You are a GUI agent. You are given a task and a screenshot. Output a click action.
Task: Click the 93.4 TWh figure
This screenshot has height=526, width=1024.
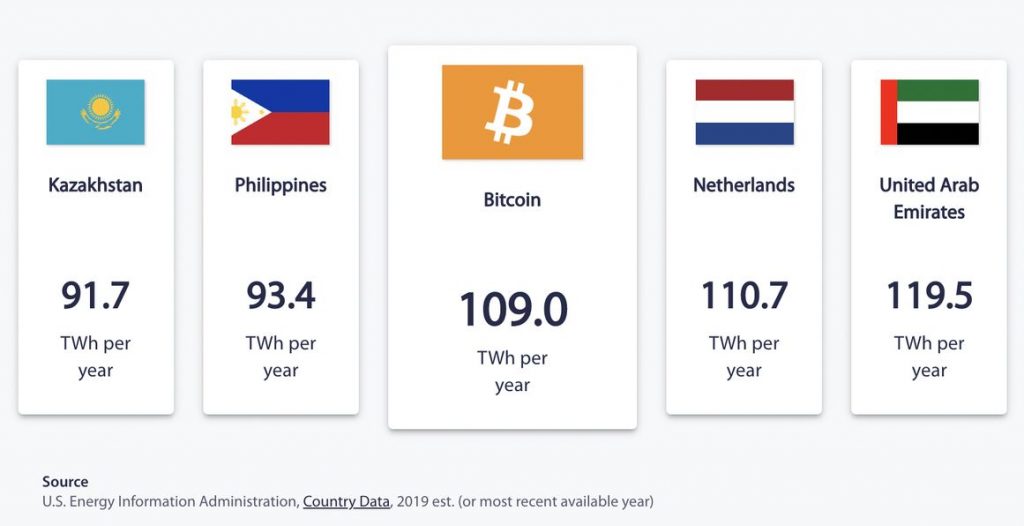[281, 295]
